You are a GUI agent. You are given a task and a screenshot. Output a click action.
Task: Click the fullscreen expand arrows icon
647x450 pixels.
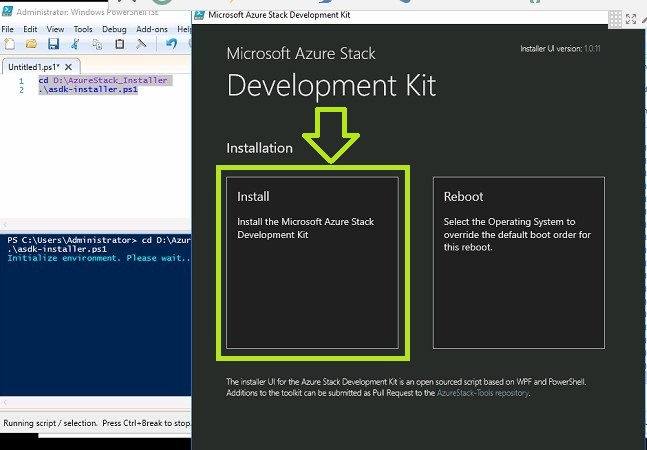631,19
